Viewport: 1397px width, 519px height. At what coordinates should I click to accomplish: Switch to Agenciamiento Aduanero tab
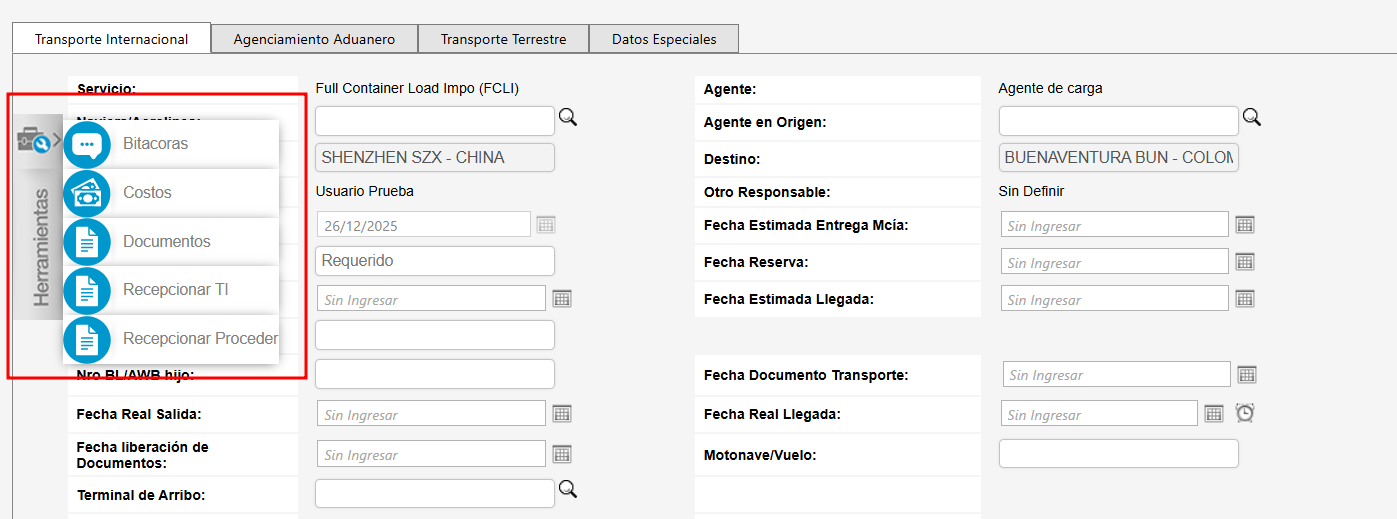coord(314,39)
